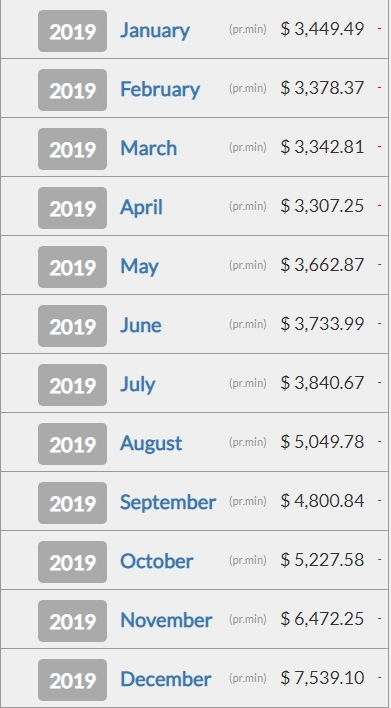Image resolution: width=391 pixels, height=708 pixels.
Task: Click the (pr.min) label in October row
Action: coord(247,560)
